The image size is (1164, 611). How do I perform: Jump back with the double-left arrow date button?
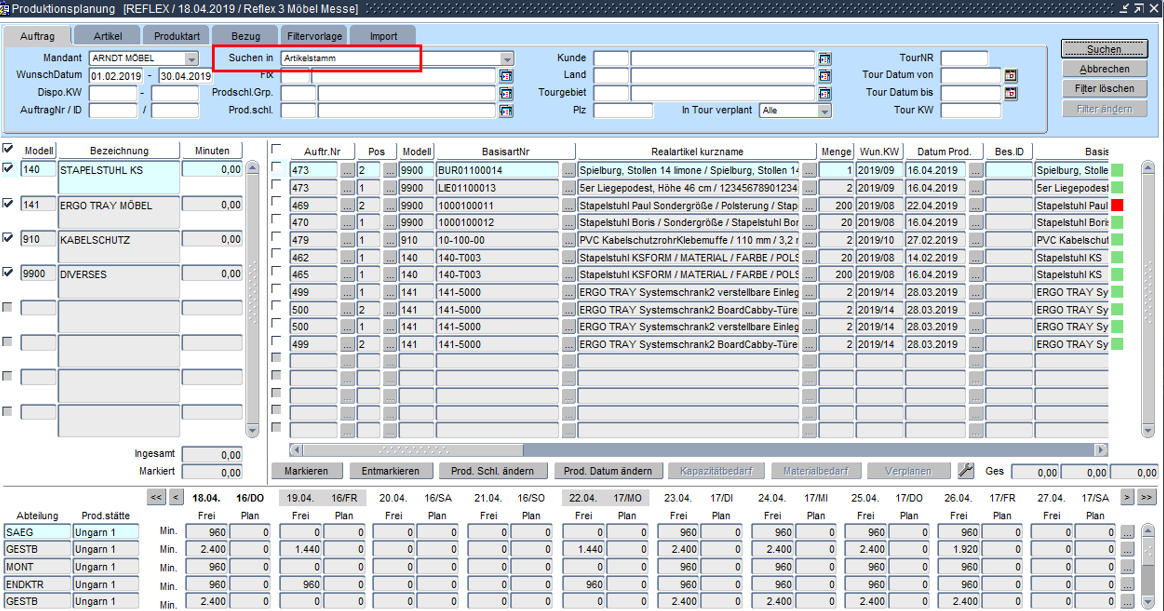click(x=156, y=497)
